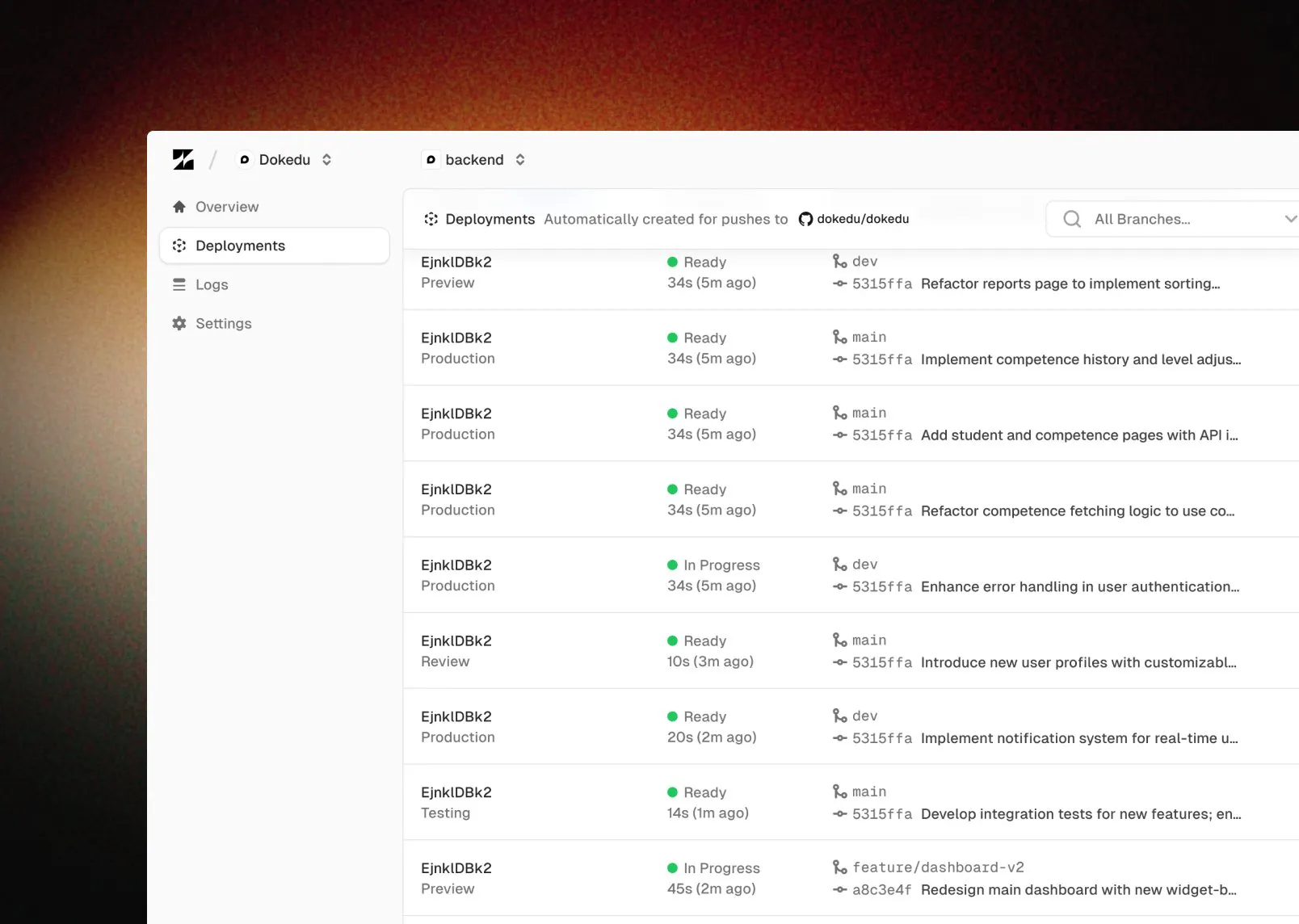1299x924 pixels.
Task: Open the Refactor reports page deployment commit
Action: (1070, 283)
